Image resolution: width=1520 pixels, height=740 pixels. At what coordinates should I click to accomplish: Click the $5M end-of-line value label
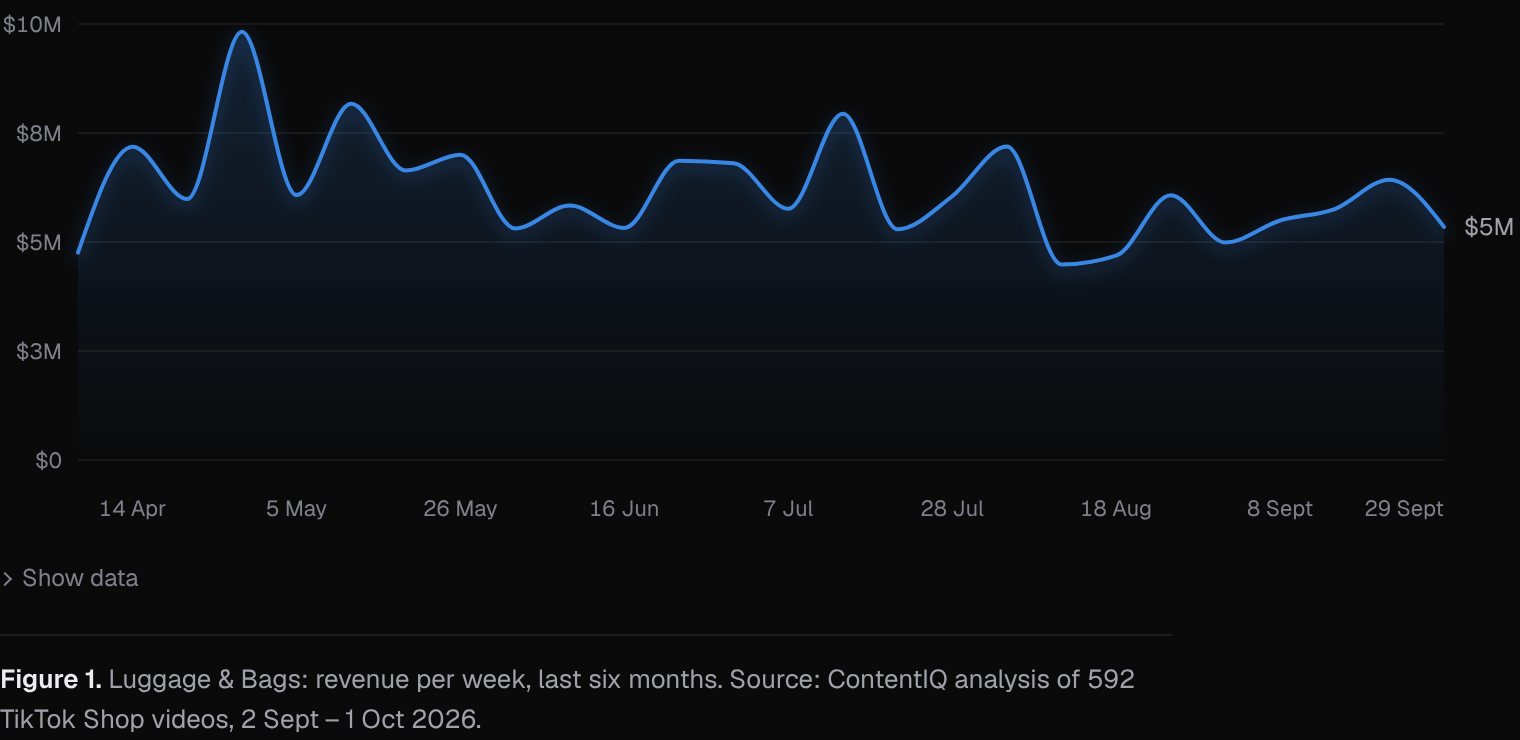tap(1489, 227)
